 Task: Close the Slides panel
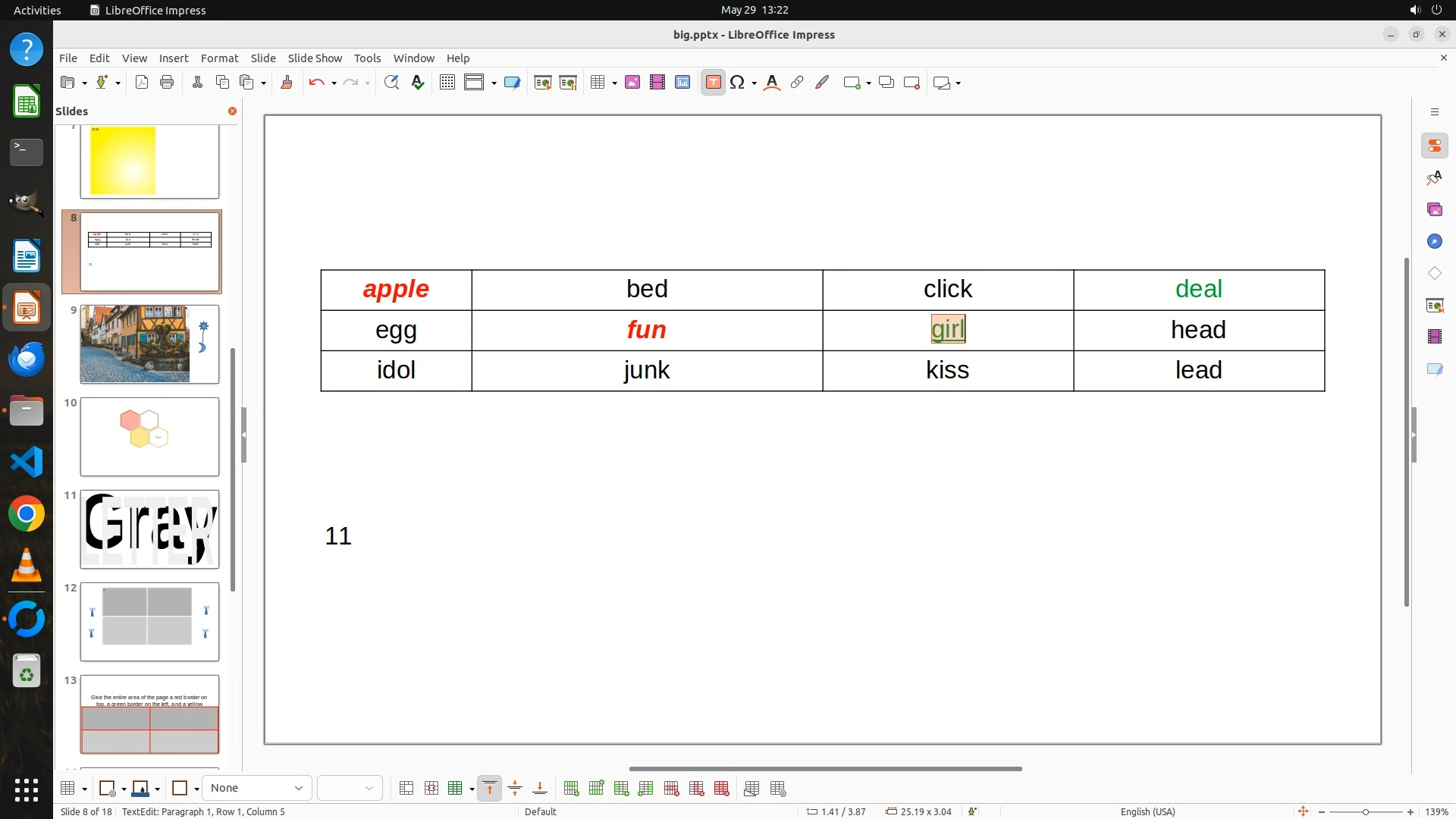point(232,111)
